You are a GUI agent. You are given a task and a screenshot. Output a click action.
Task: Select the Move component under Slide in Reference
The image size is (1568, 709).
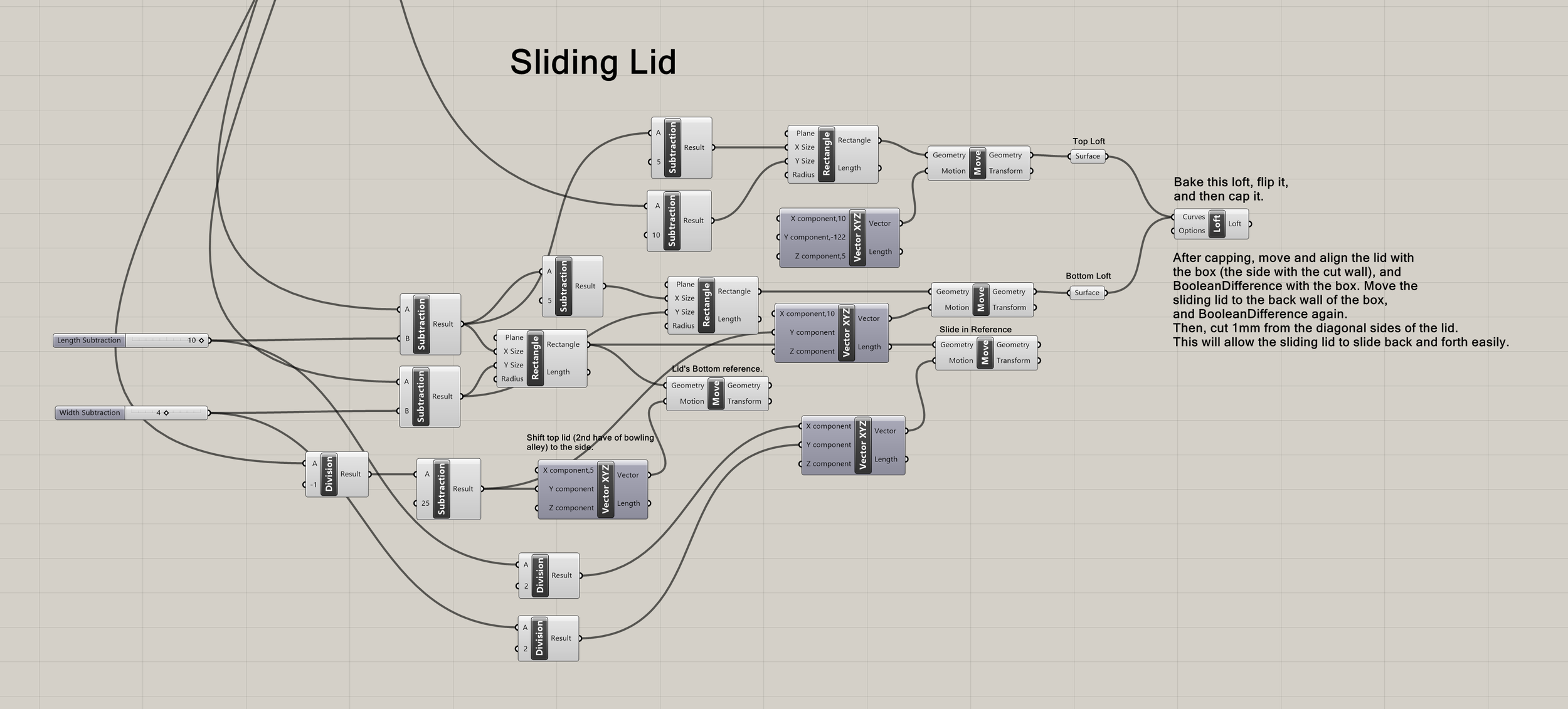coord(985,353)
